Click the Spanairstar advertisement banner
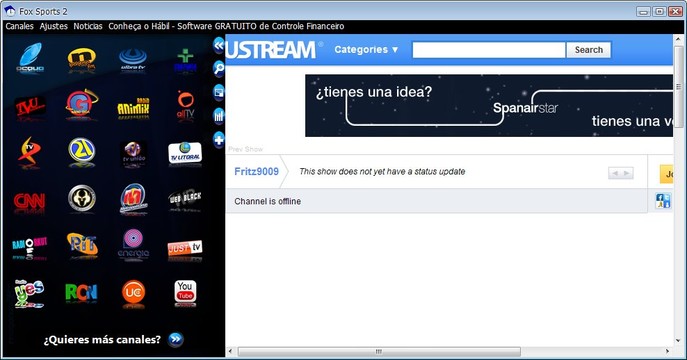 pyautogui.click(x=489, y=106)
